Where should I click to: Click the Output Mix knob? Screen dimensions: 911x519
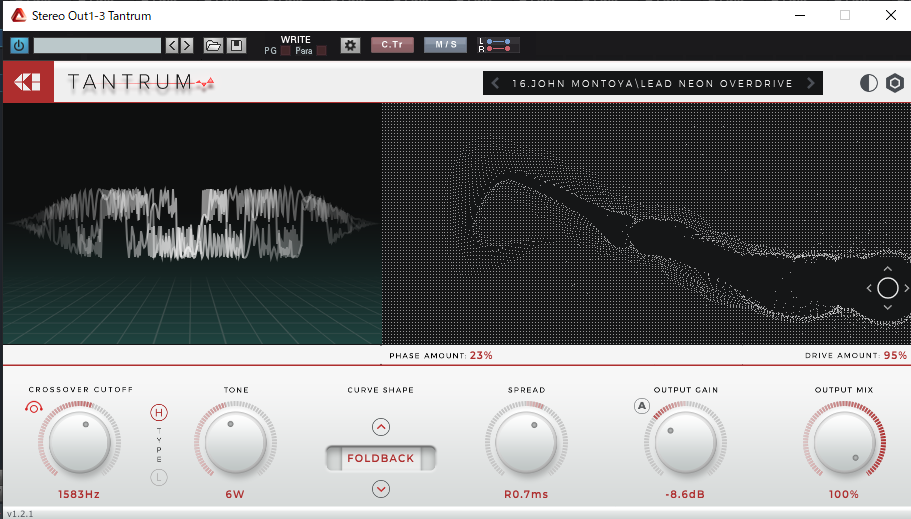click(844, 442)
